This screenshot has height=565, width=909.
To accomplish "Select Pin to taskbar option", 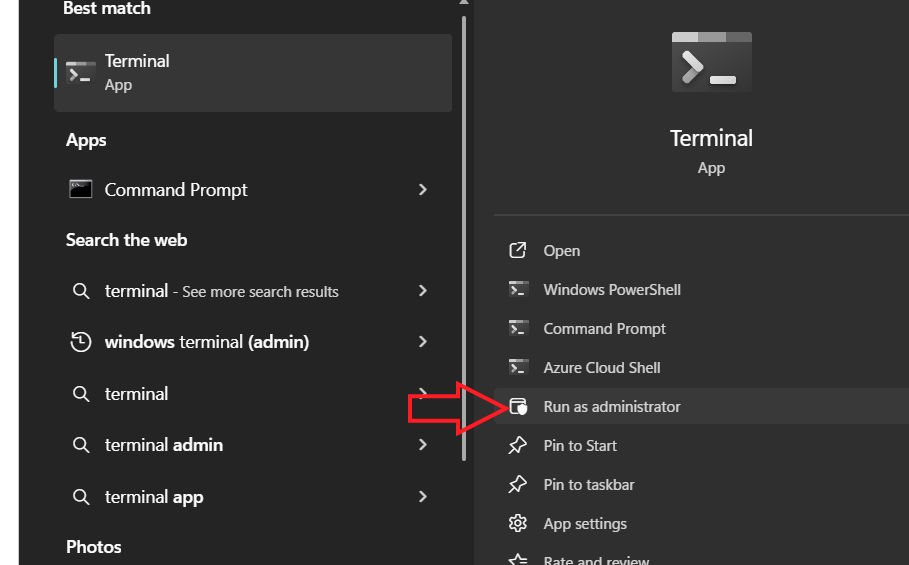I will pos(588,484).
